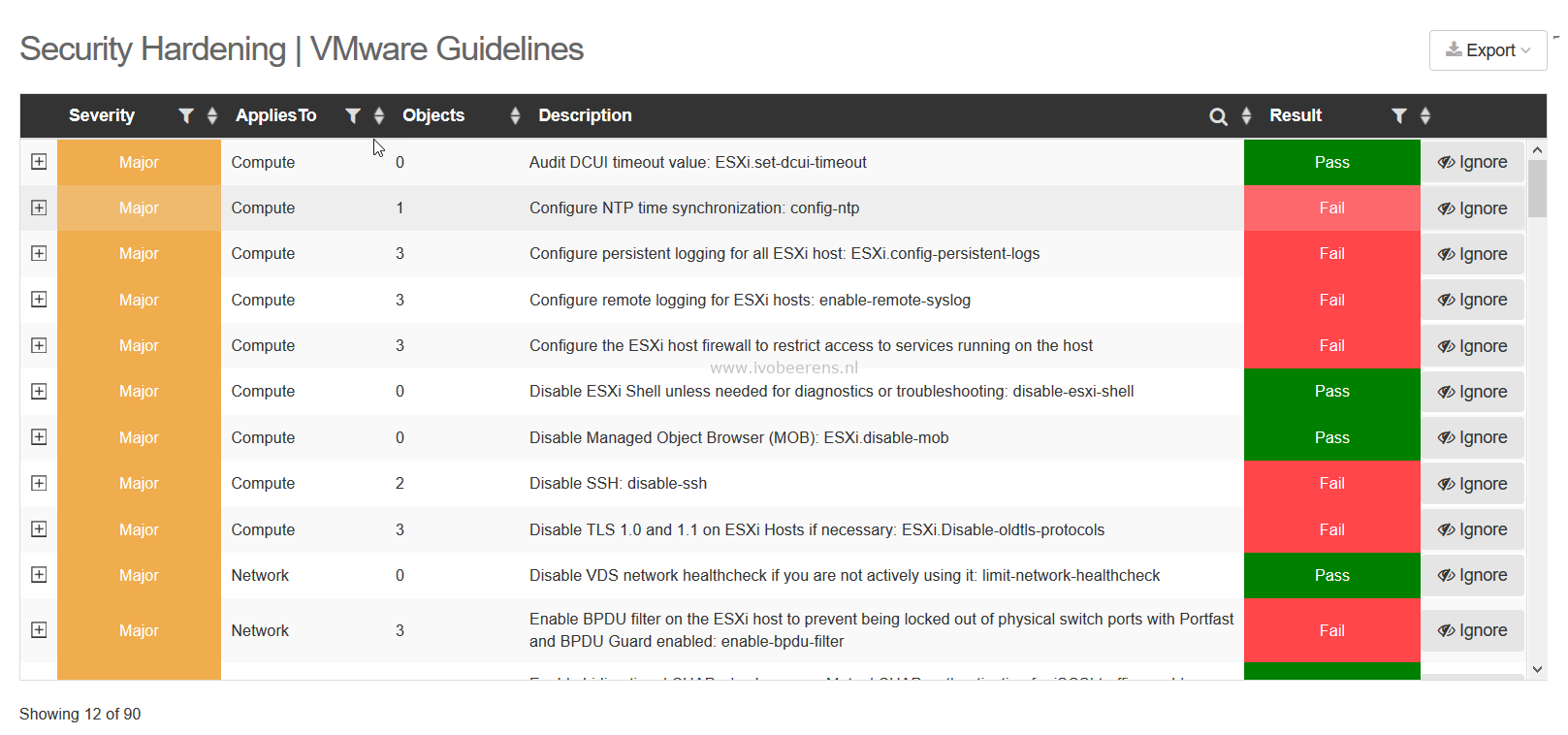Expand the Configure NTP time synchronization row
Image resolution: width=1568 pixels, height=735 pixels.
pos(39,208)
